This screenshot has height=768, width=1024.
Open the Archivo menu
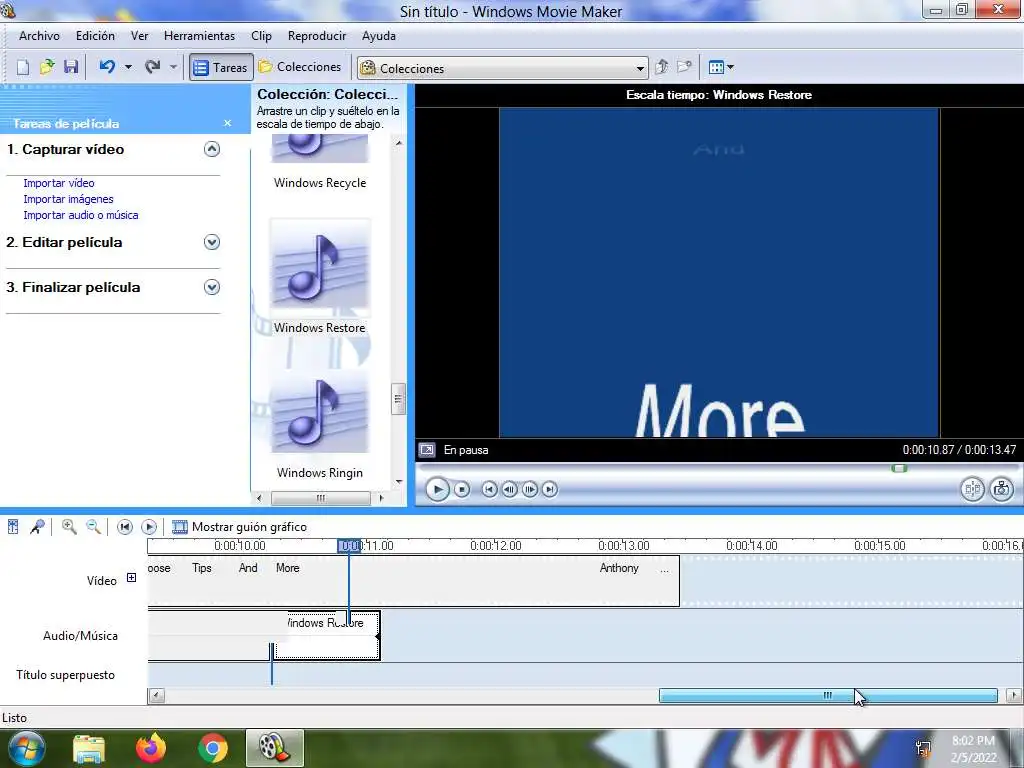tap(39, 36)
